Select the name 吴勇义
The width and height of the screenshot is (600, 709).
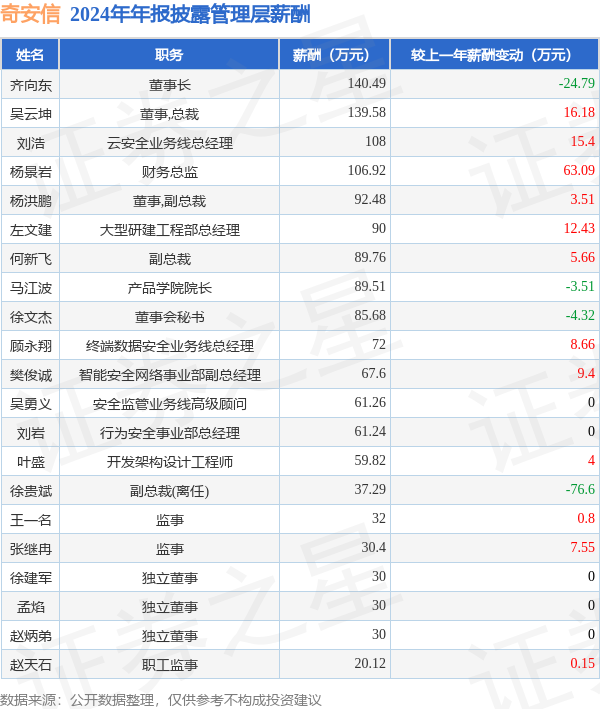31,404
